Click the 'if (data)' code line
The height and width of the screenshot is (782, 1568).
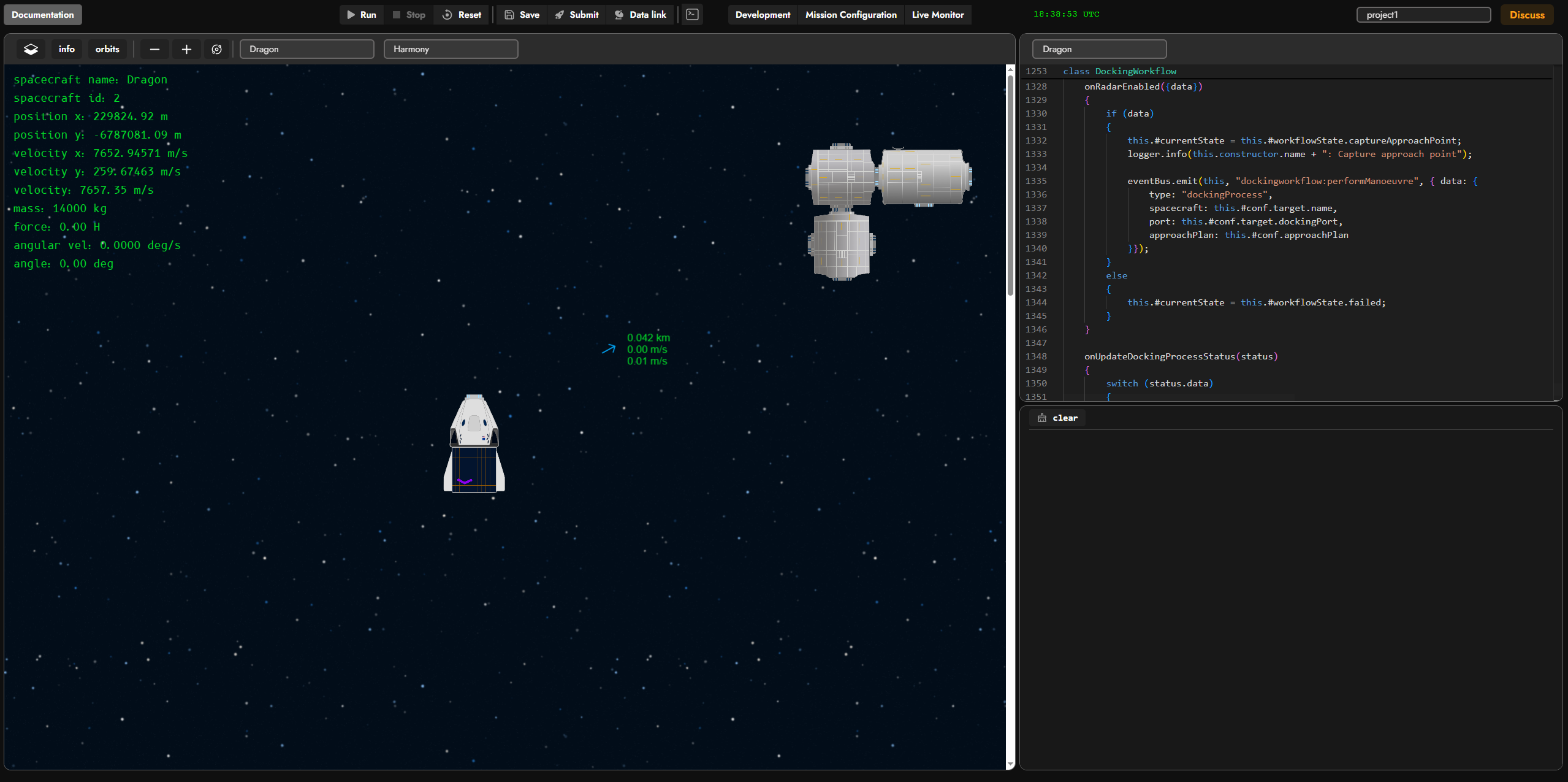point(1130,113)
